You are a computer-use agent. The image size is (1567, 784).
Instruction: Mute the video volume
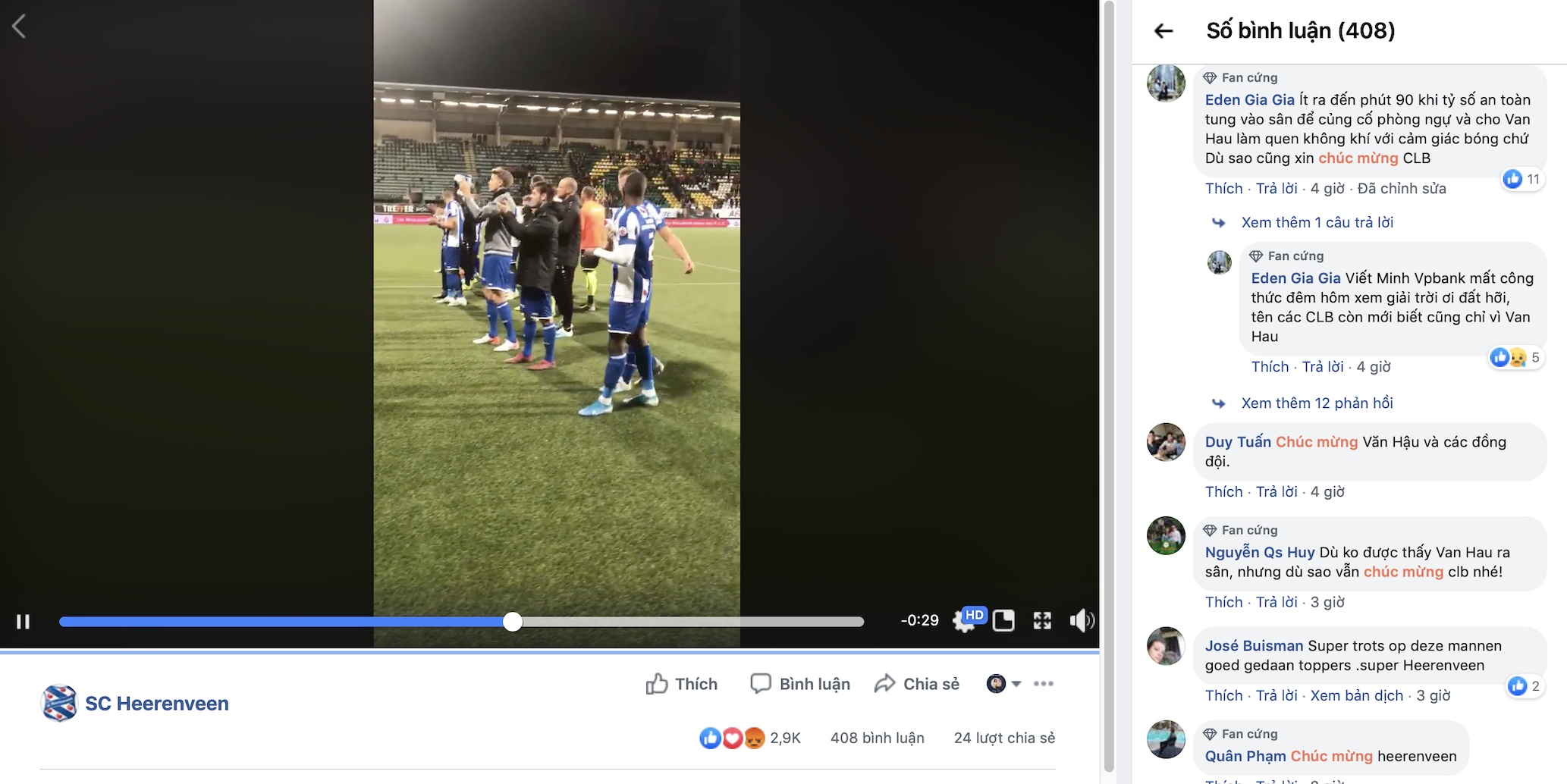coord(1081,621)
